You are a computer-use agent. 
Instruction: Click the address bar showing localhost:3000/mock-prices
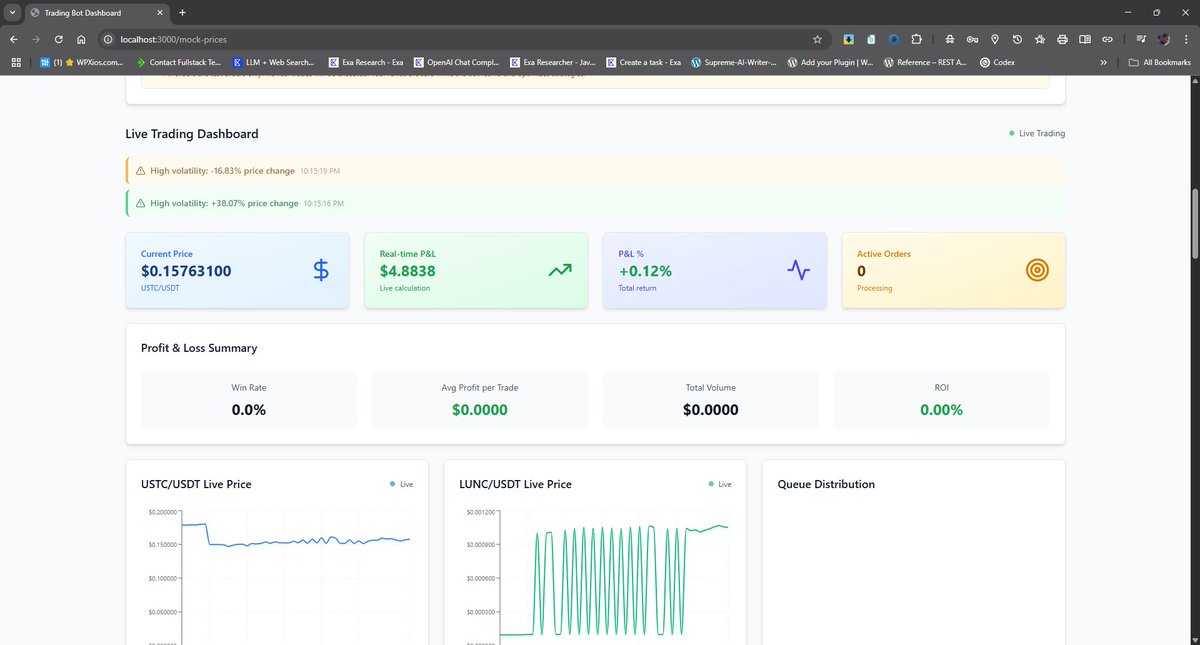460,39
